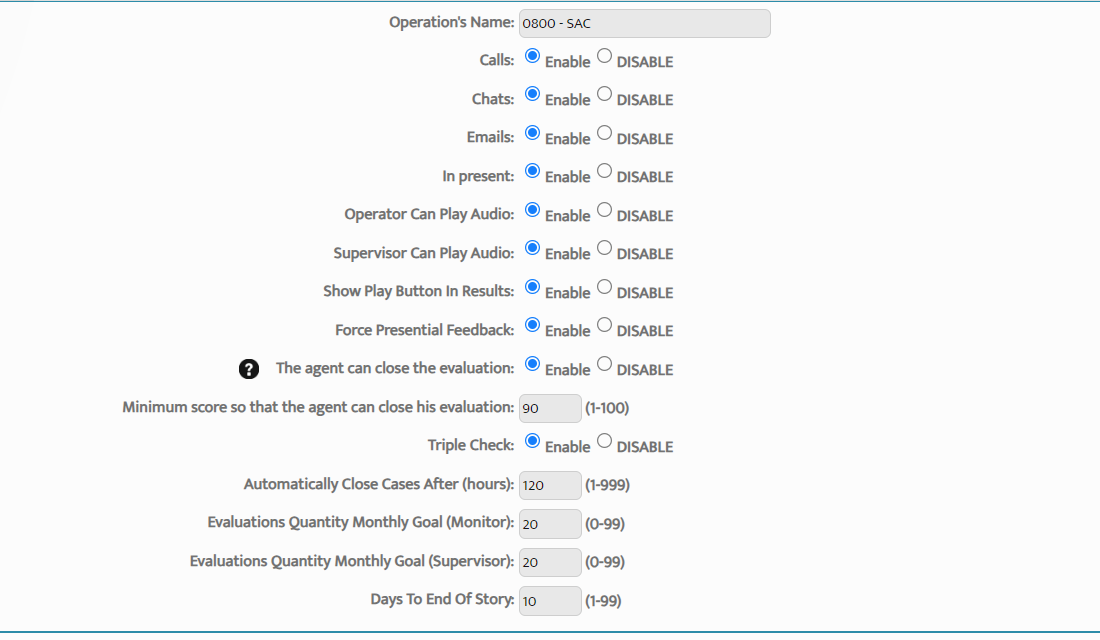Select DISABLE for Calls
The height and width of the screenshot is (640, 1100).
[x=604, y=57]
